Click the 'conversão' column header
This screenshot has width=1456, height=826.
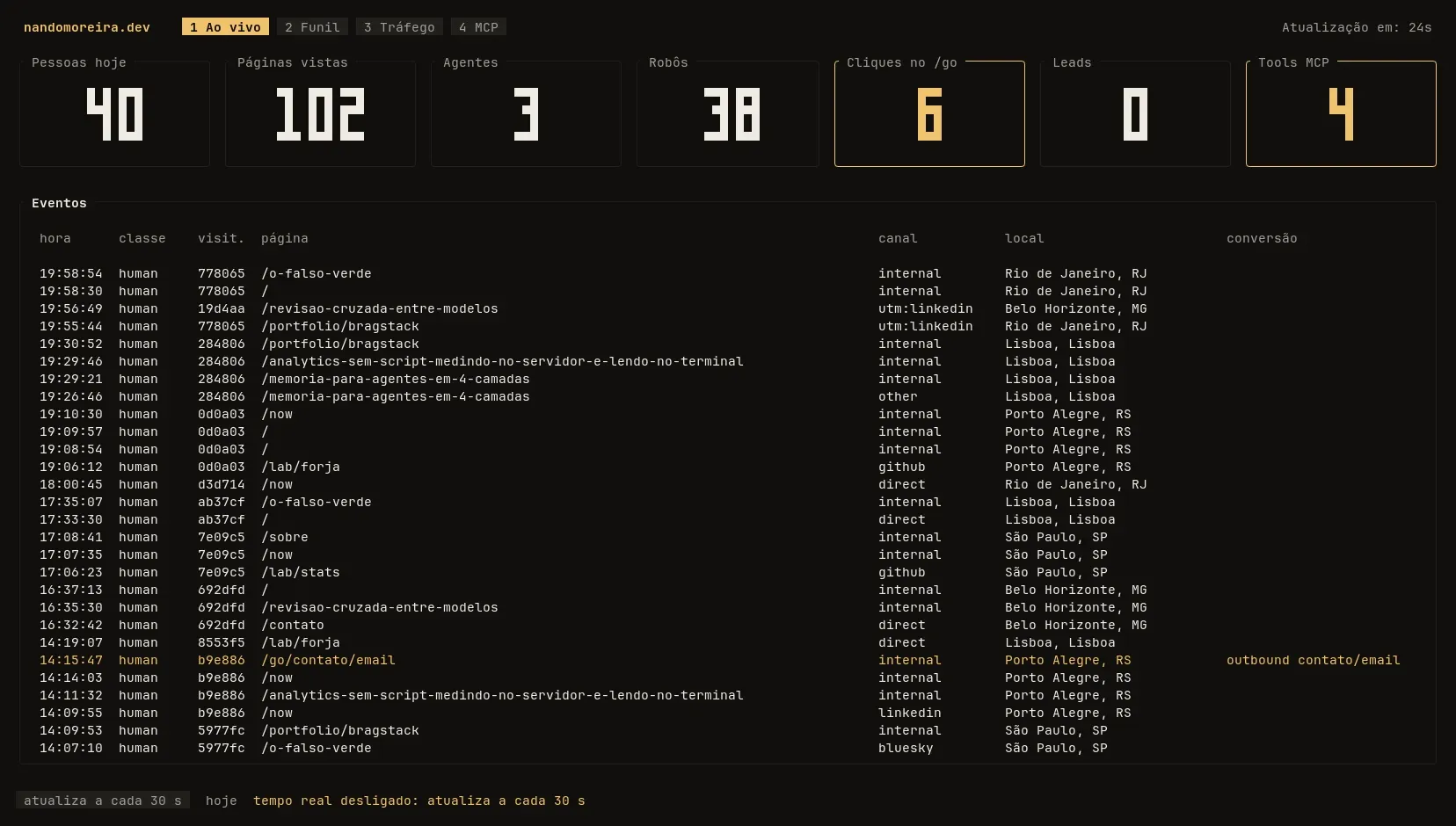(x=1262, y=238)
